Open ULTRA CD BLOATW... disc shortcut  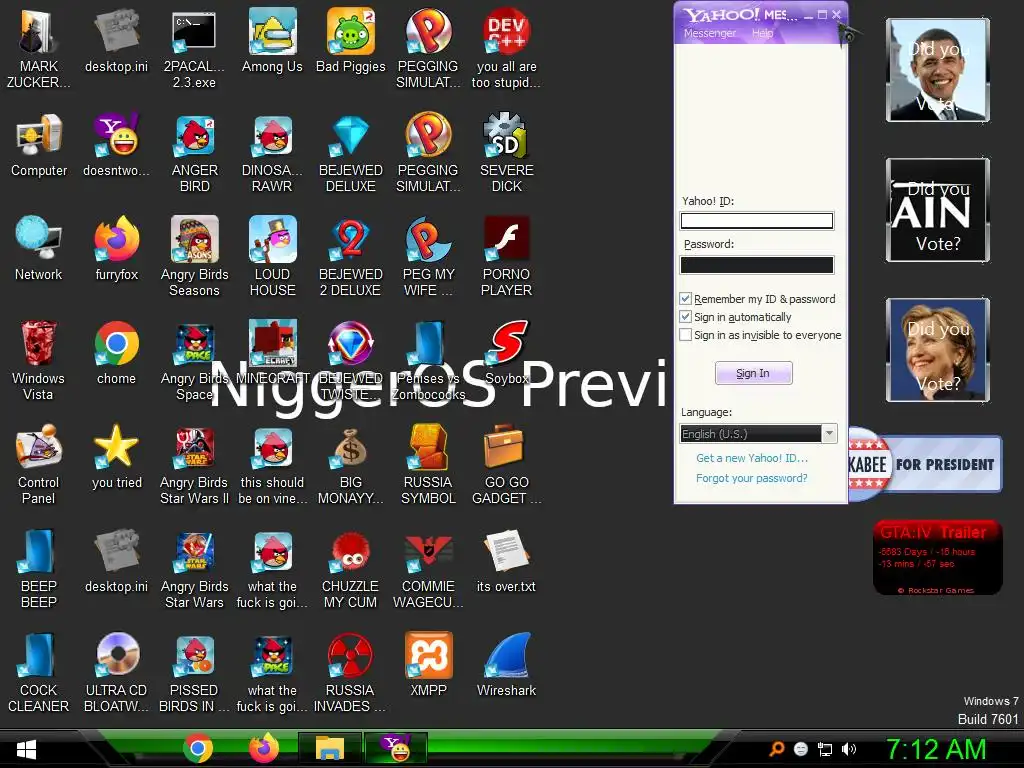[x=117, y=673]
